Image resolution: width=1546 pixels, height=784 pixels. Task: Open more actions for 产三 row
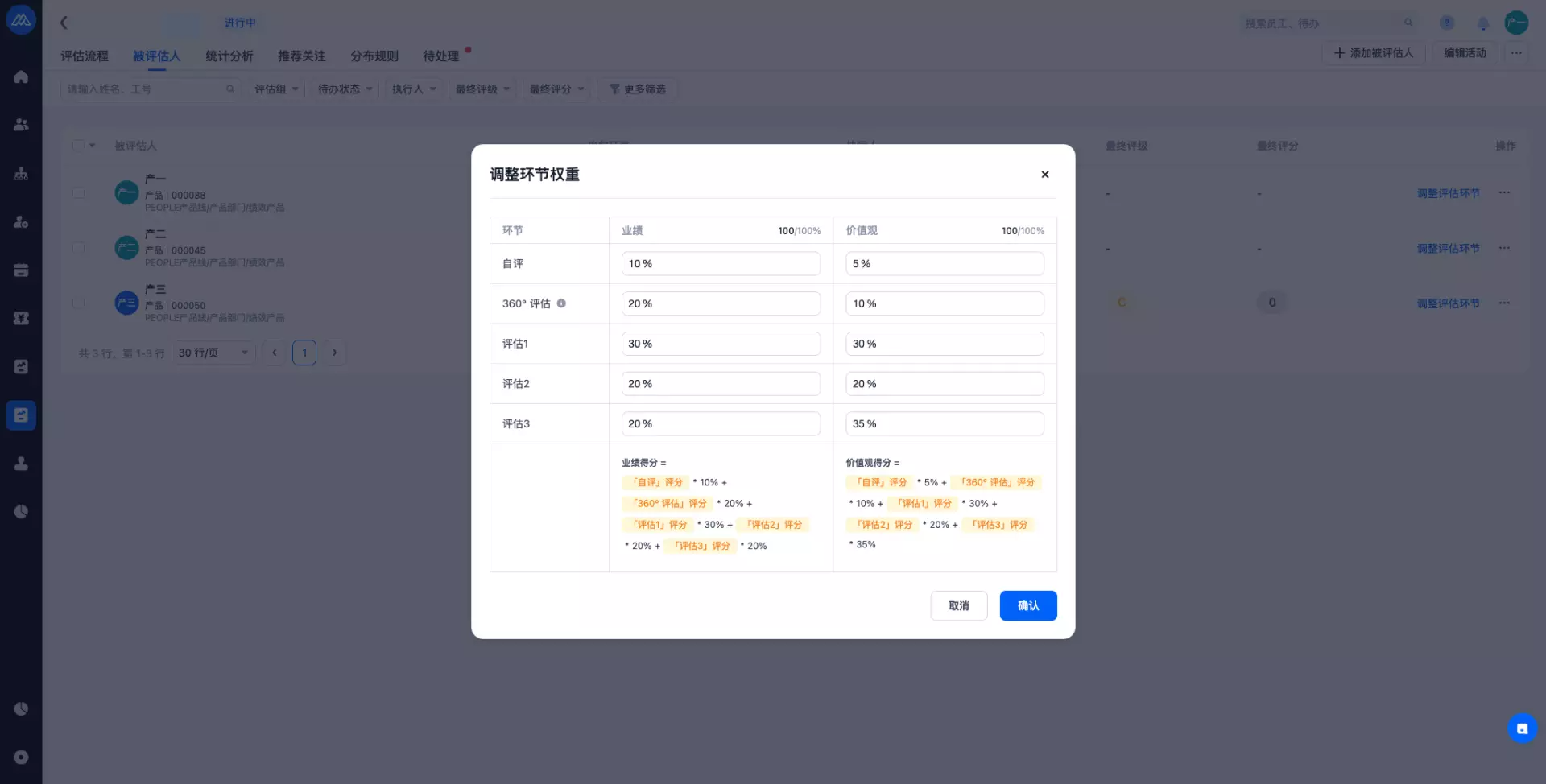point(1504,303)
